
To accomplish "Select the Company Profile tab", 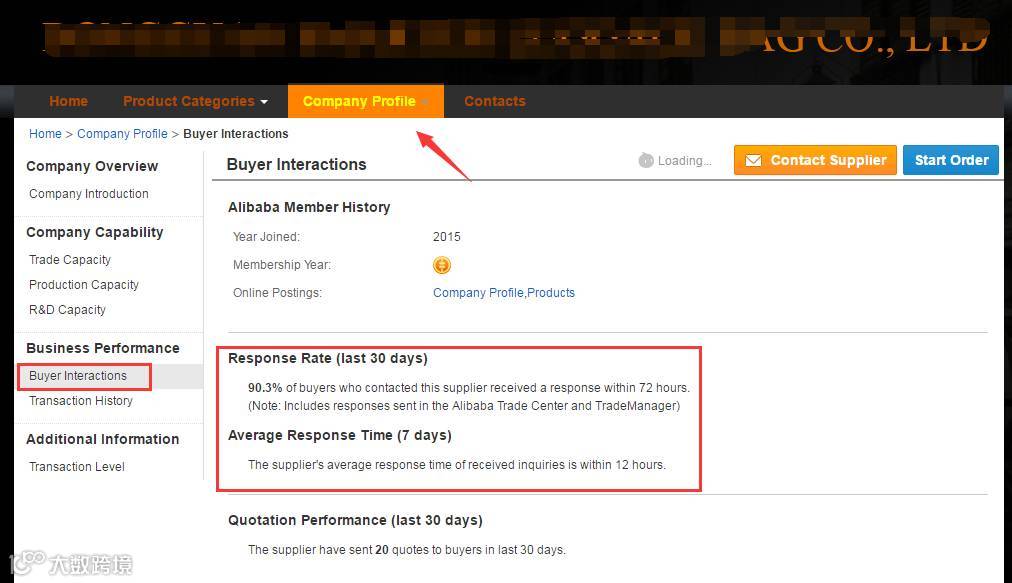I will click(365, 101).
